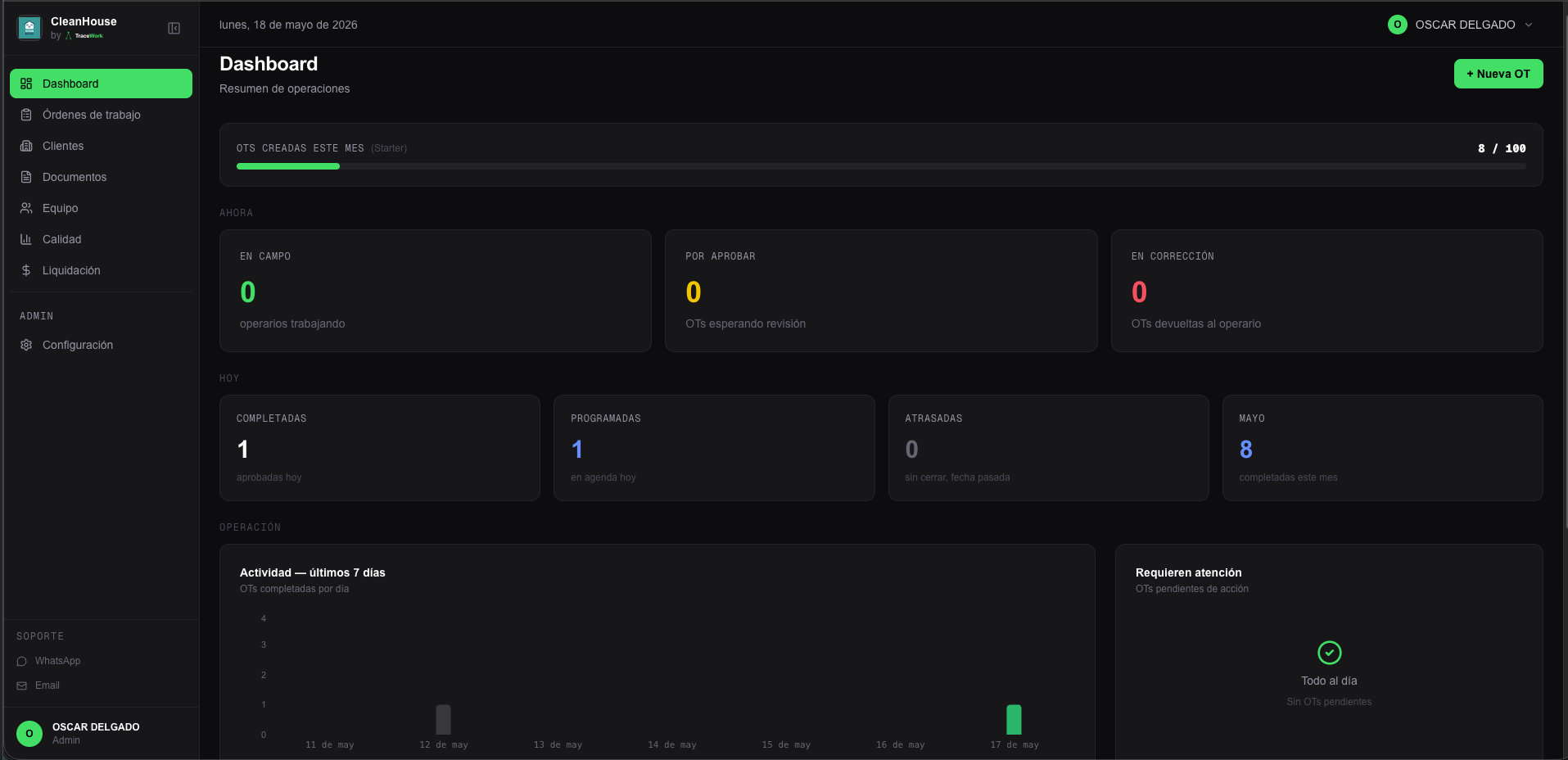Click the 15 de may axis label
Viewport: 1568px width, 760px height.
click(786, 745)
